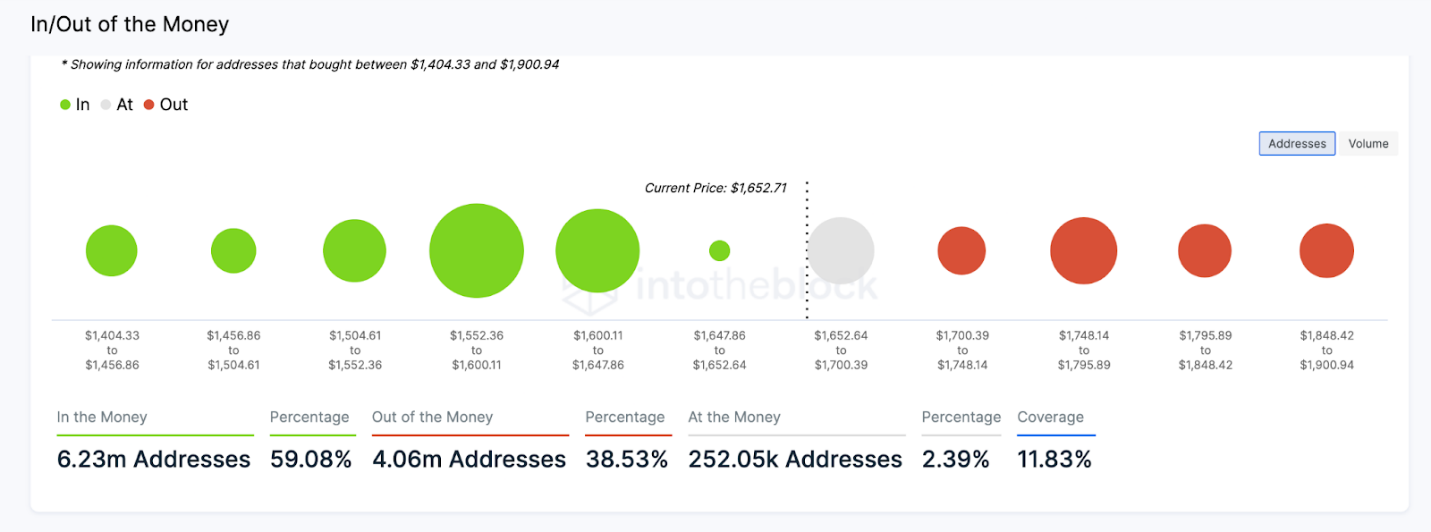Select the red bubble for $1,795.89 to $1,848.42

1204,251
